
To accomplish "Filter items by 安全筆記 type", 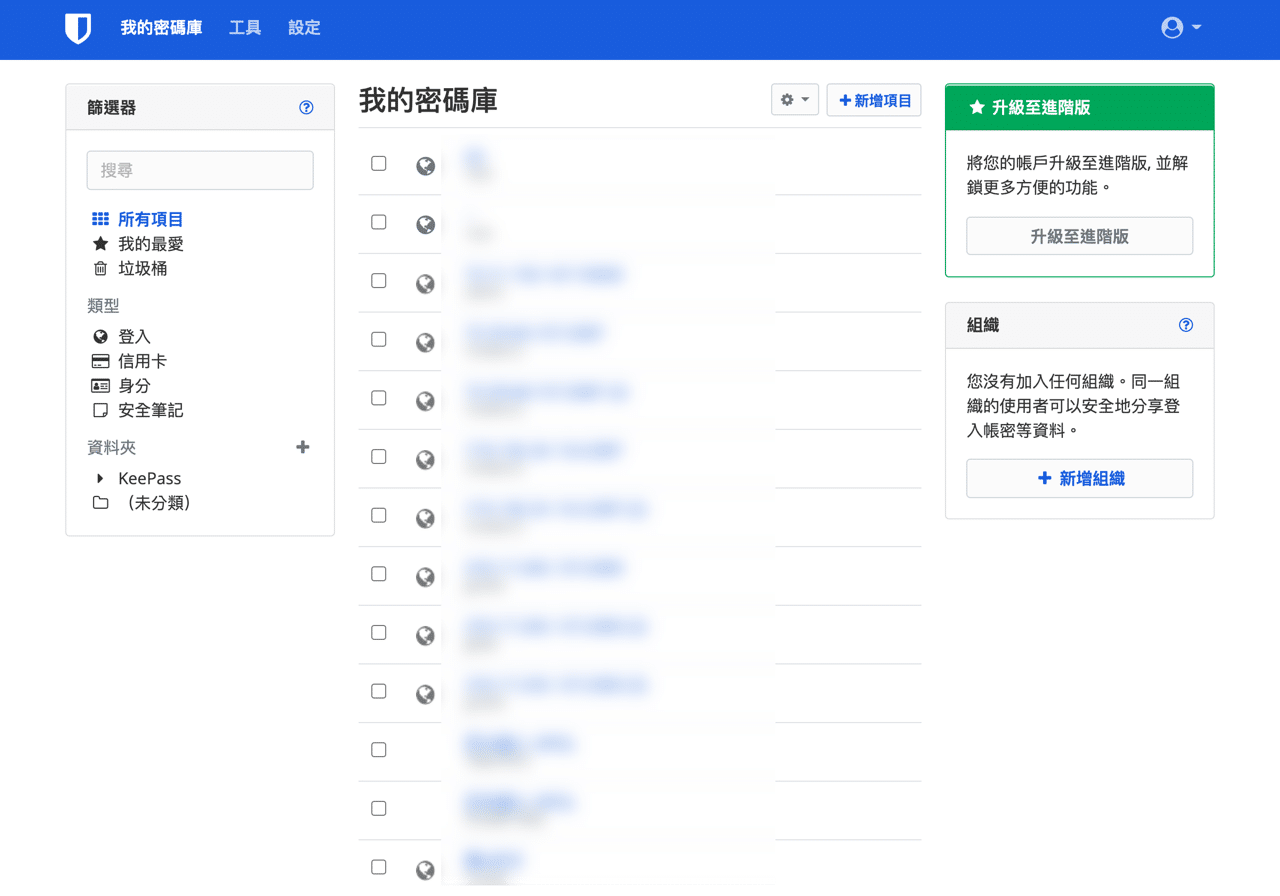I will (x=150, y=410).
